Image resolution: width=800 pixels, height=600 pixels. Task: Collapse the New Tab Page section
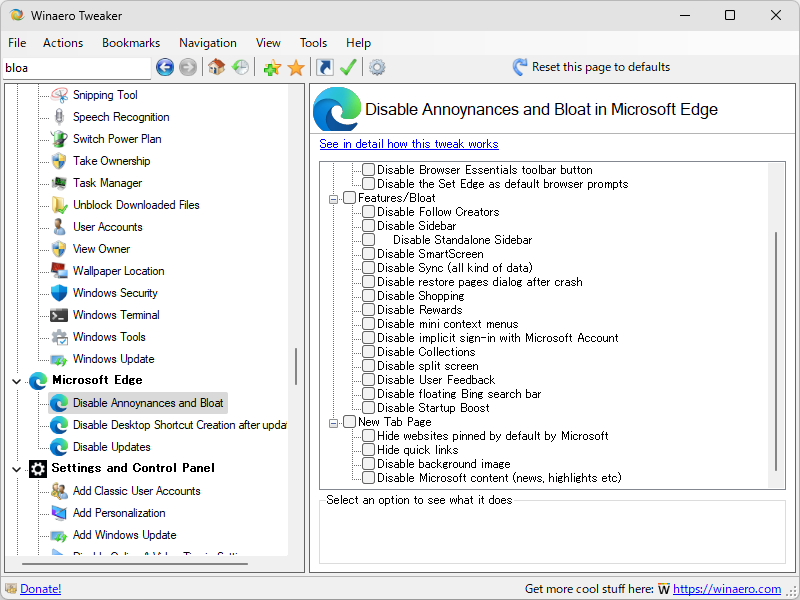tap(334, 422)
